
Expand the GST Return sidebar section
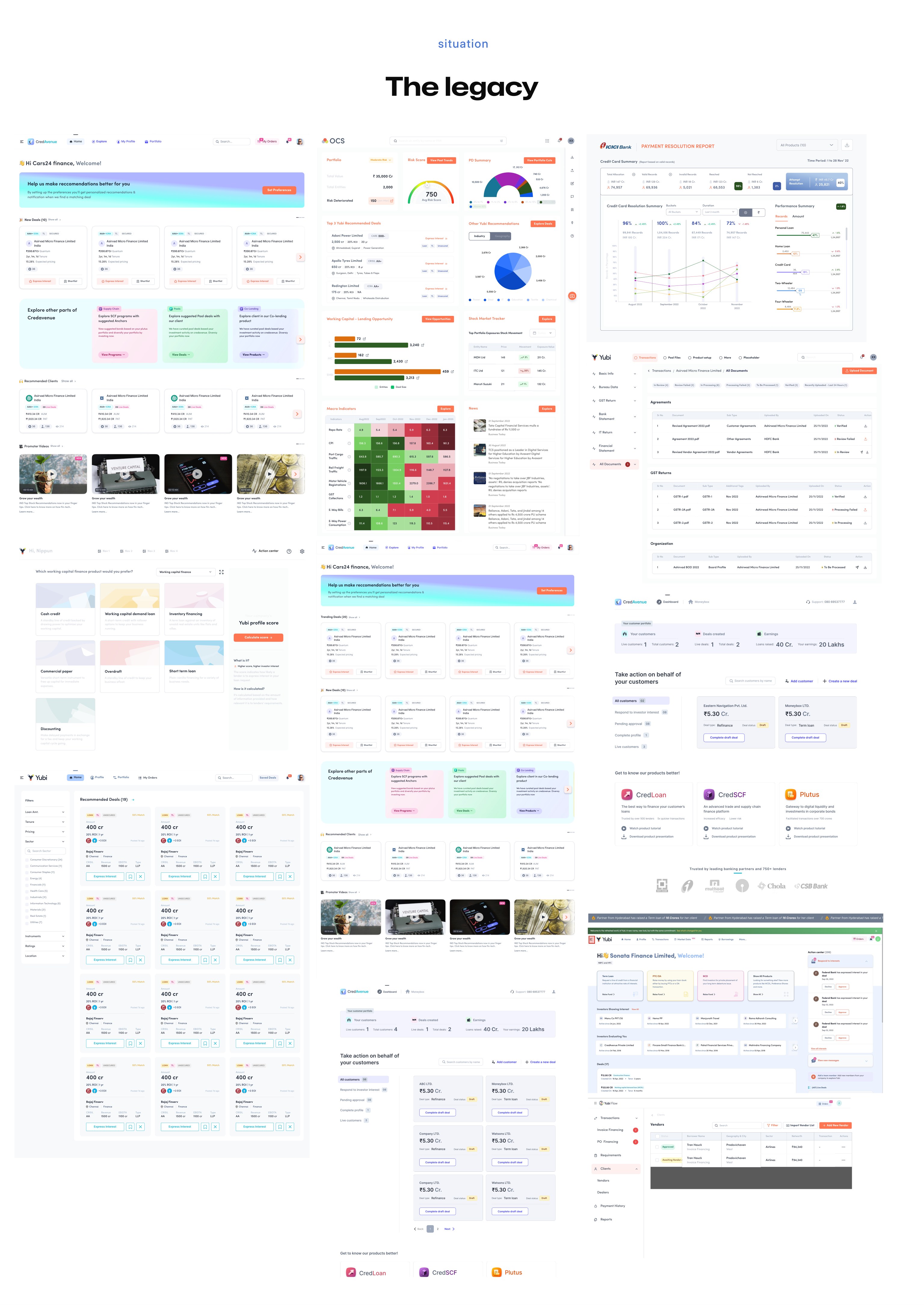click(x=614, y=401)
